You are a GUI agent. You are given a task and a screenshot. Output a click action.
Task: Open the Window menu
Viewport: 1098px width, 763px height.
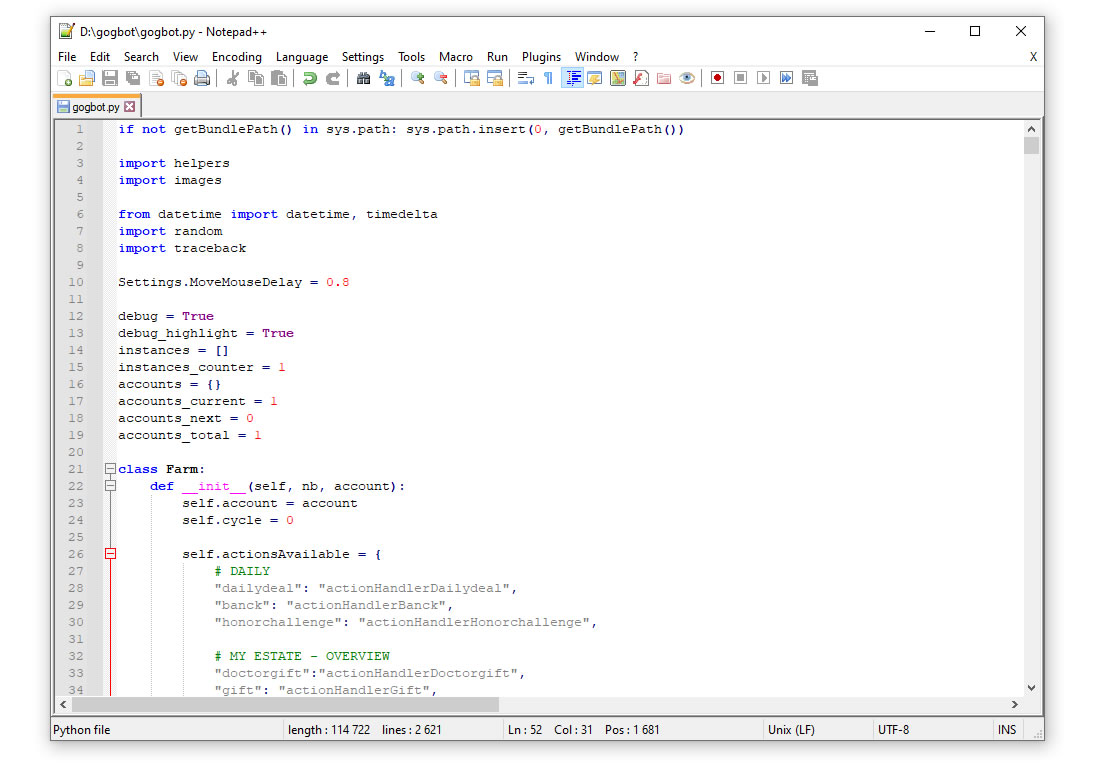(597, 57)
